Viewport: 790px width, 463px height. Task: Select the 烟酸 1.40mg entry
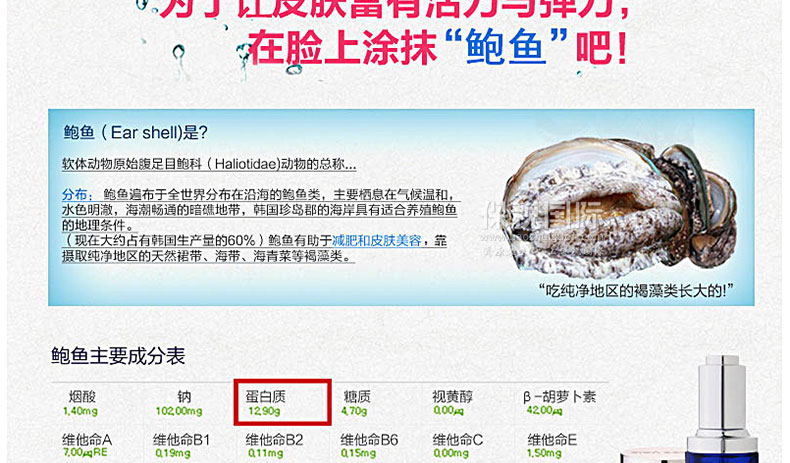coord(81,403)
